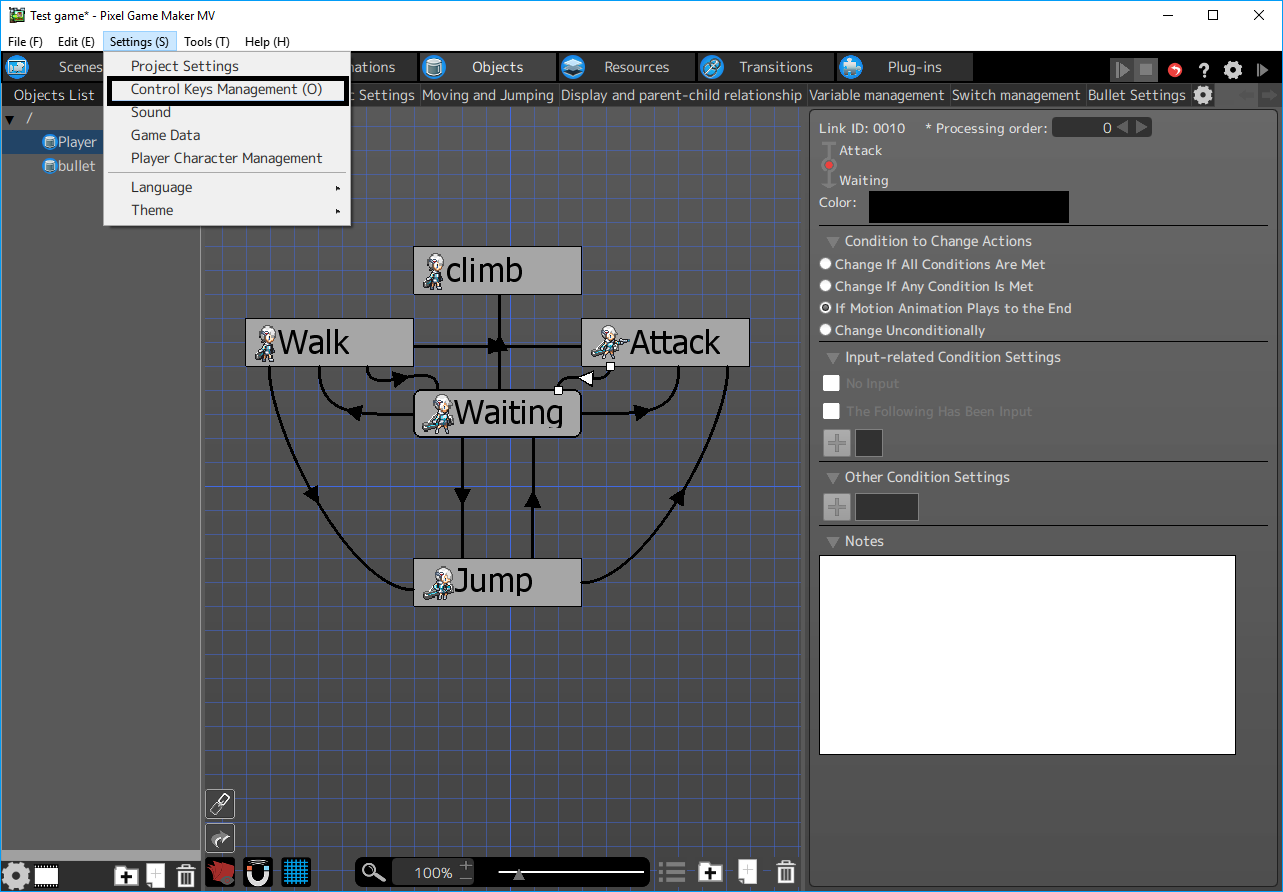The width and height of the screenshot is (1283, 892).
Task: Delete object using left panel trash icon
Action: pos(186,876)
